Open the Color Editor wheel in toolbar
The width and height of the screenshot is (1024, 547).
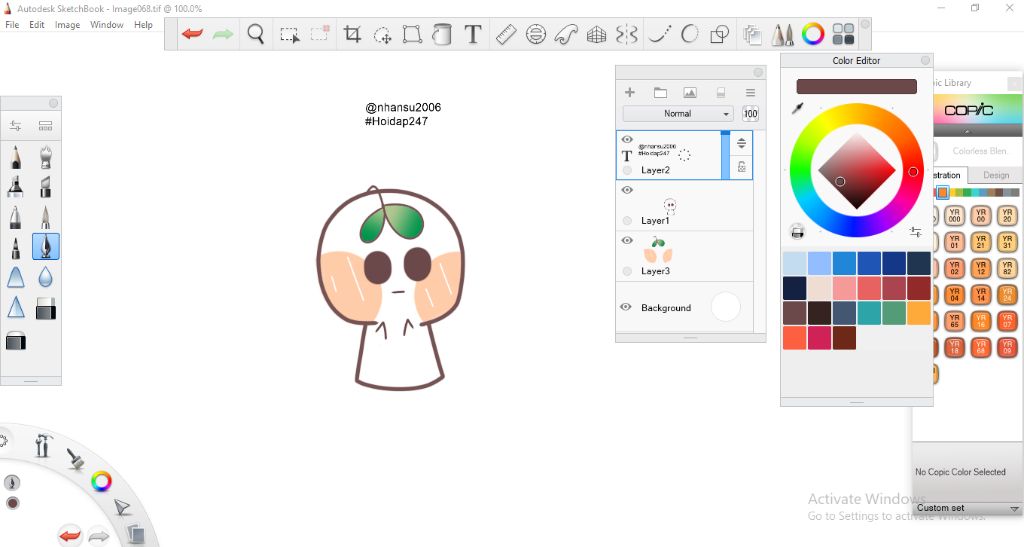click(x=813, y=34)
